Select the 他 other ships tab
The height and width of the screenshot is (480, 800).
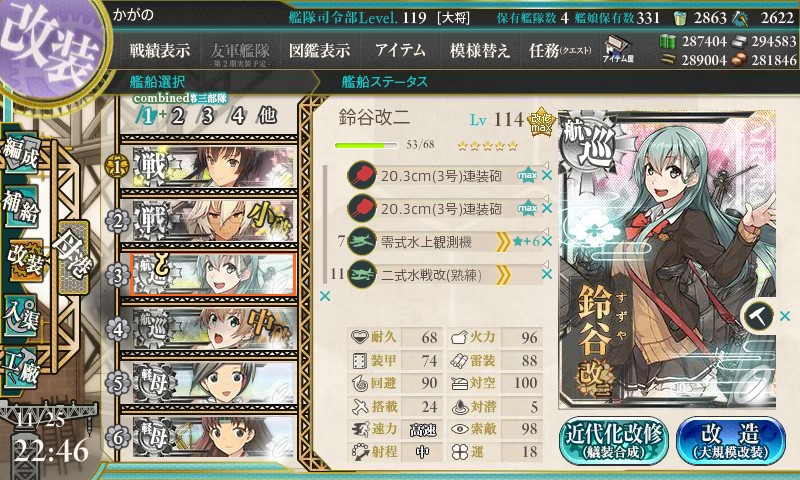coord(267,116)
